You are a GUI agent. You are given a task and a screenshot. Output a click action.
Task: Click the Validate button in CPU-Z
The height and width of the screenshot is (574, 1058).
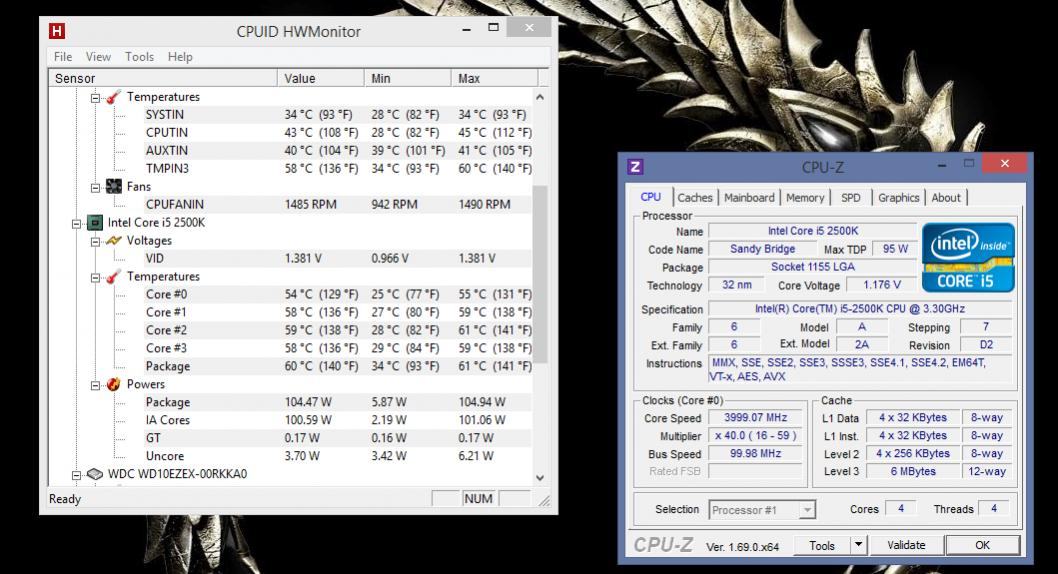click(x=906, y=544)
